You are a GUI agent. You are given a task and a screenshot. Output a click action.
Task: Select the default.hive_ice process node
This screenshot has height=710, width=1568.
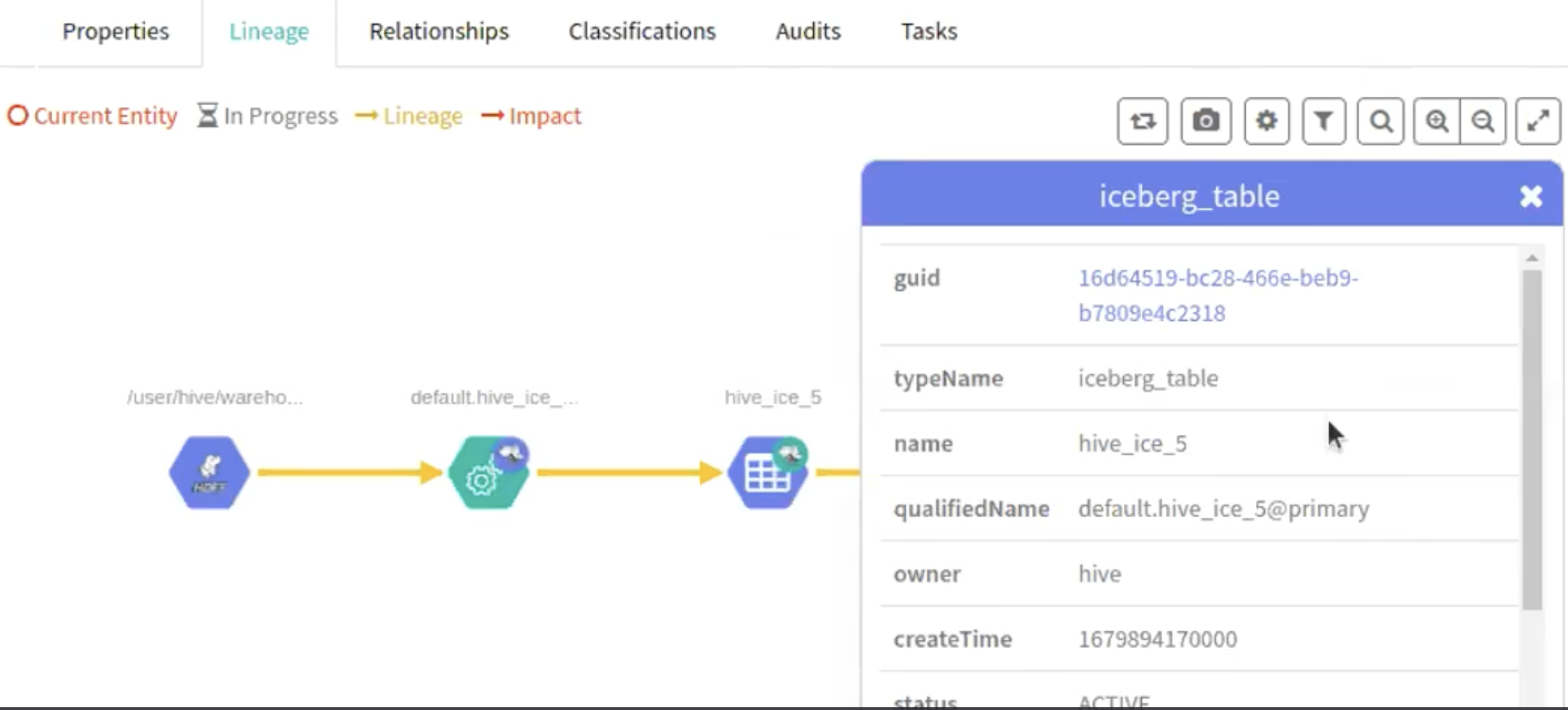point(487,473)
